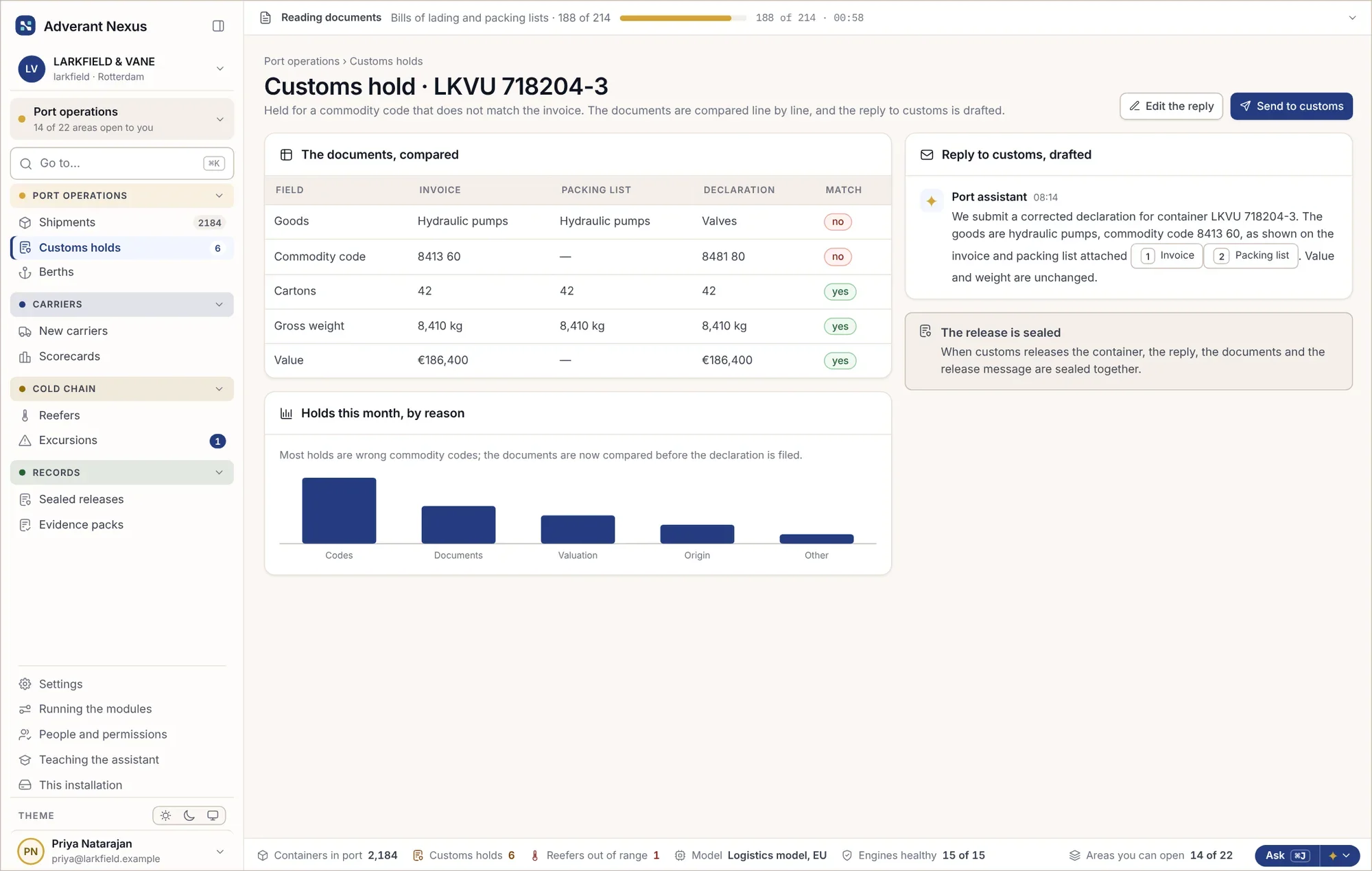Screen dimensions: 1372x871
Task: Switch to system theme
Action: pyautogui.click(x=213, y=815)
